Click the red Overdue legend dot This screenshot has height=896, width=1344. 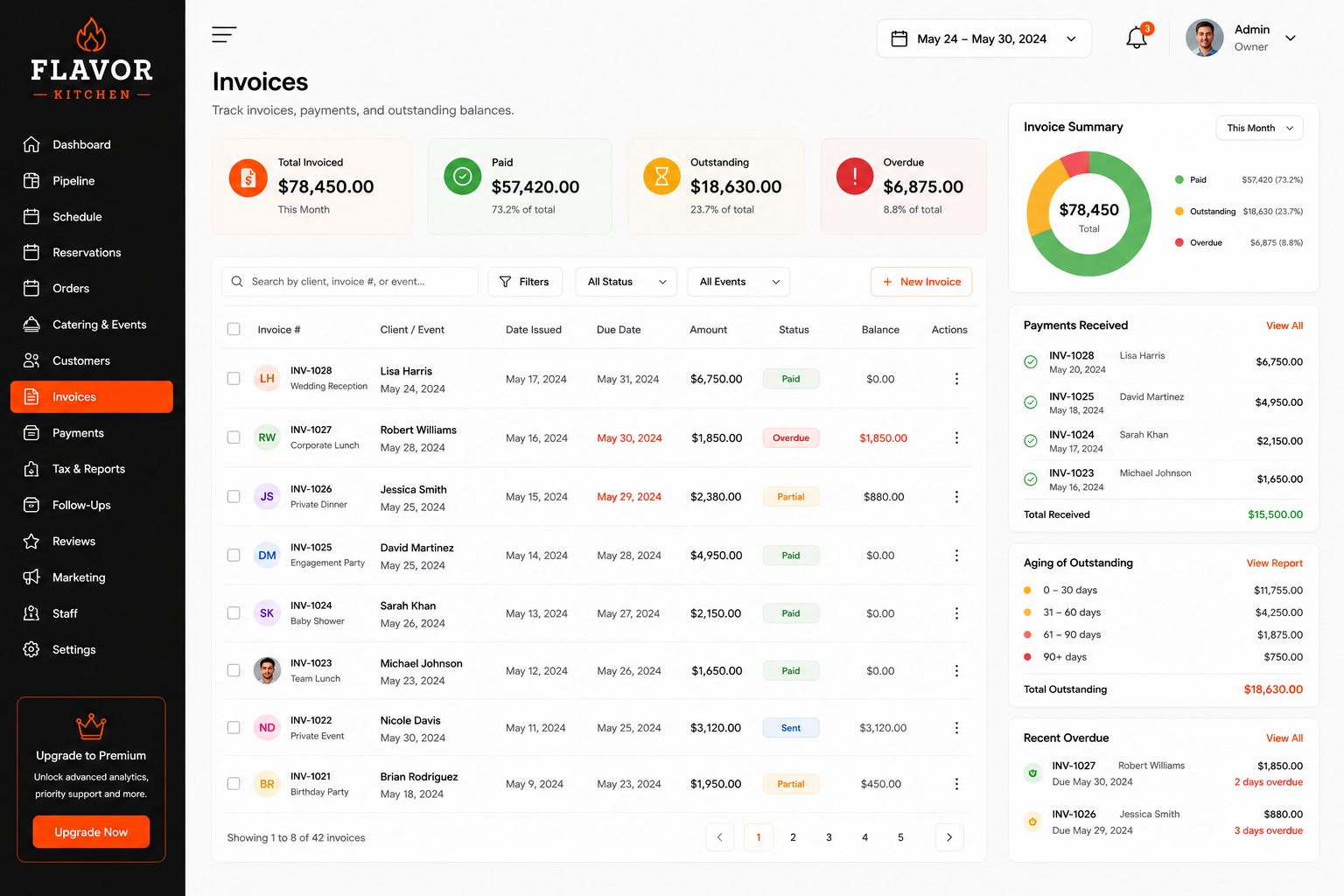[1179, 242]
